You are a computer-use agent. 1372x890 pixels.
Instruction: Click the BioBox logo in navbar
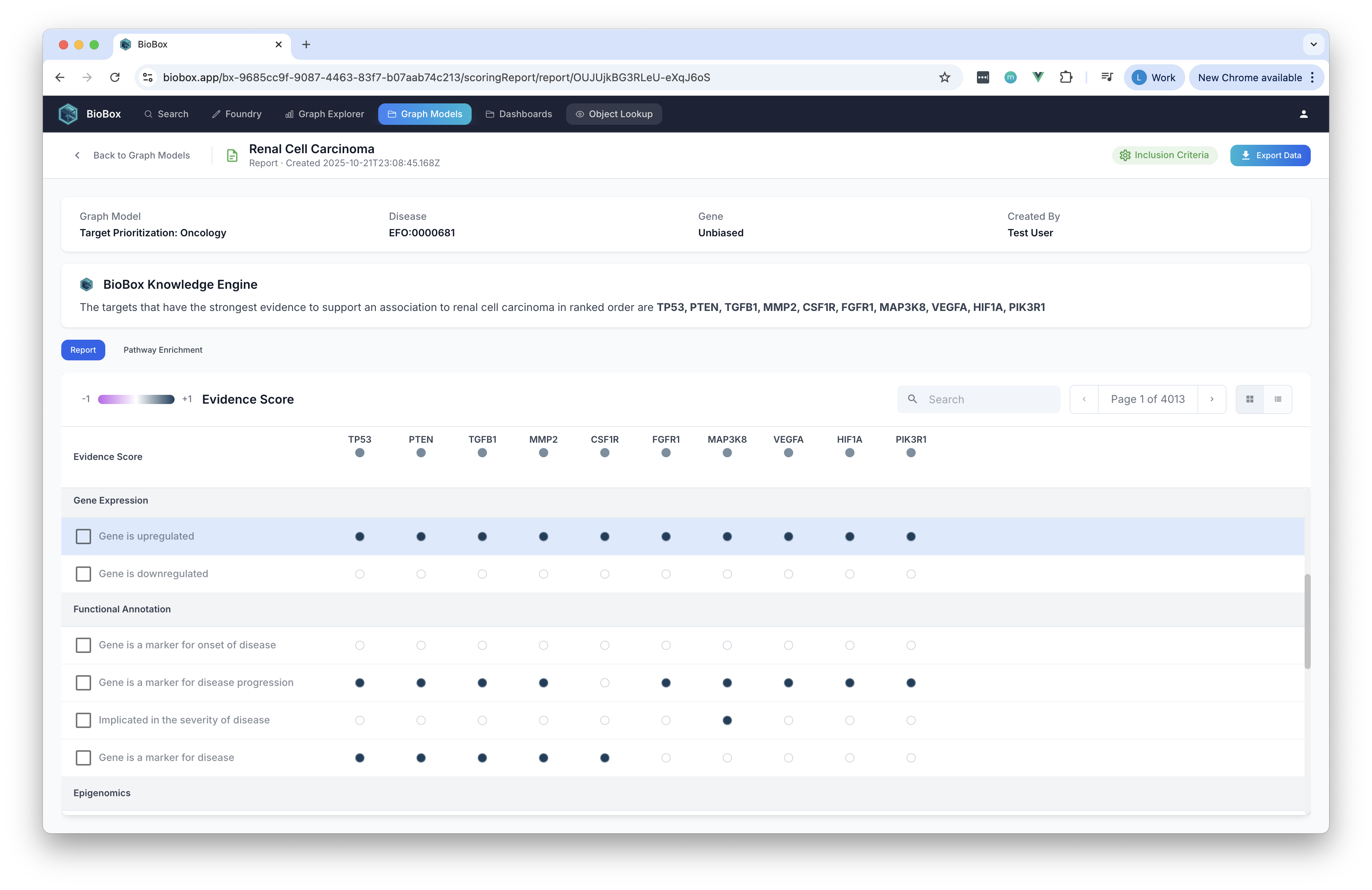68,114
